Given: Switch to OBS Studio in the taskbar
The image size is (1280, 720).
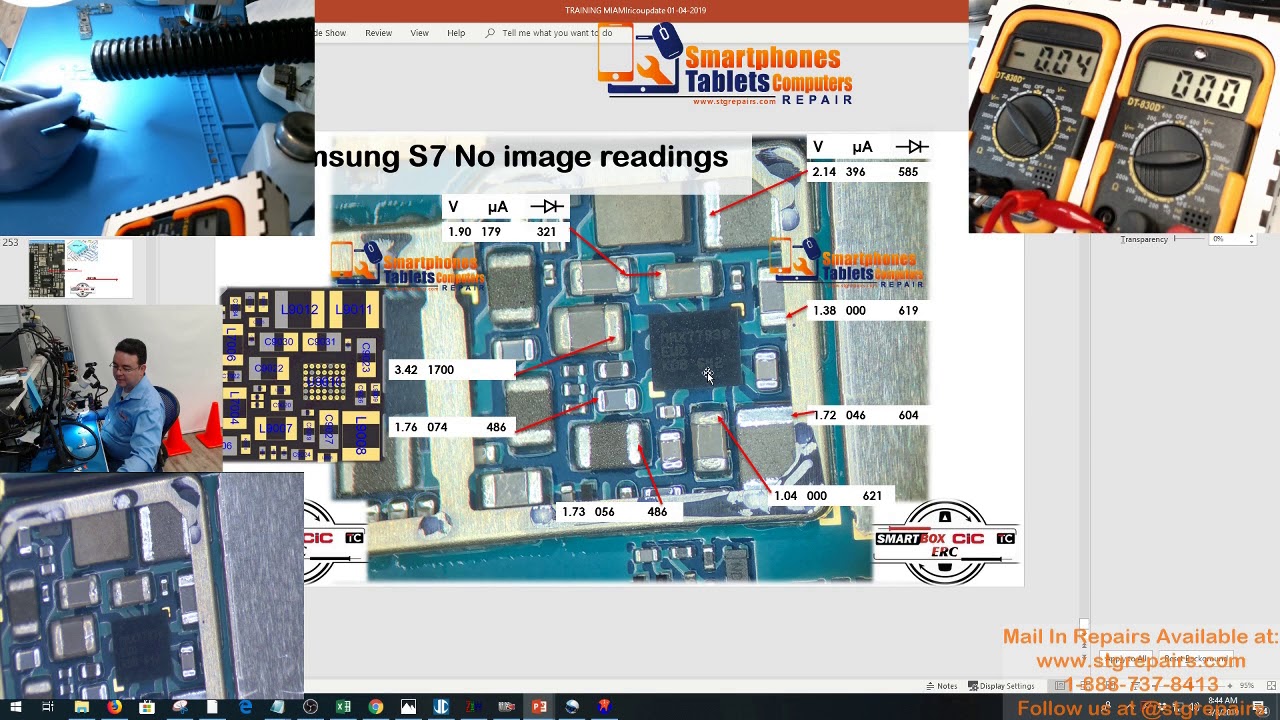Looking at the screenshot, I should pyautogui.click(x=310, y=707).
